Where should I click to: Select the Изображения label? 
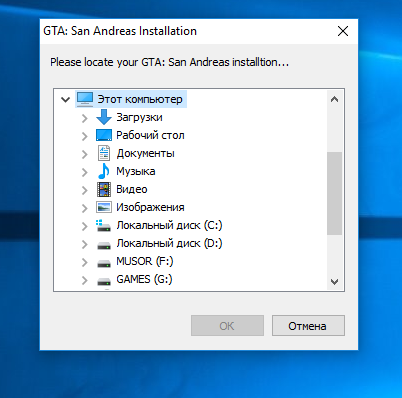[x=150, y=207]
